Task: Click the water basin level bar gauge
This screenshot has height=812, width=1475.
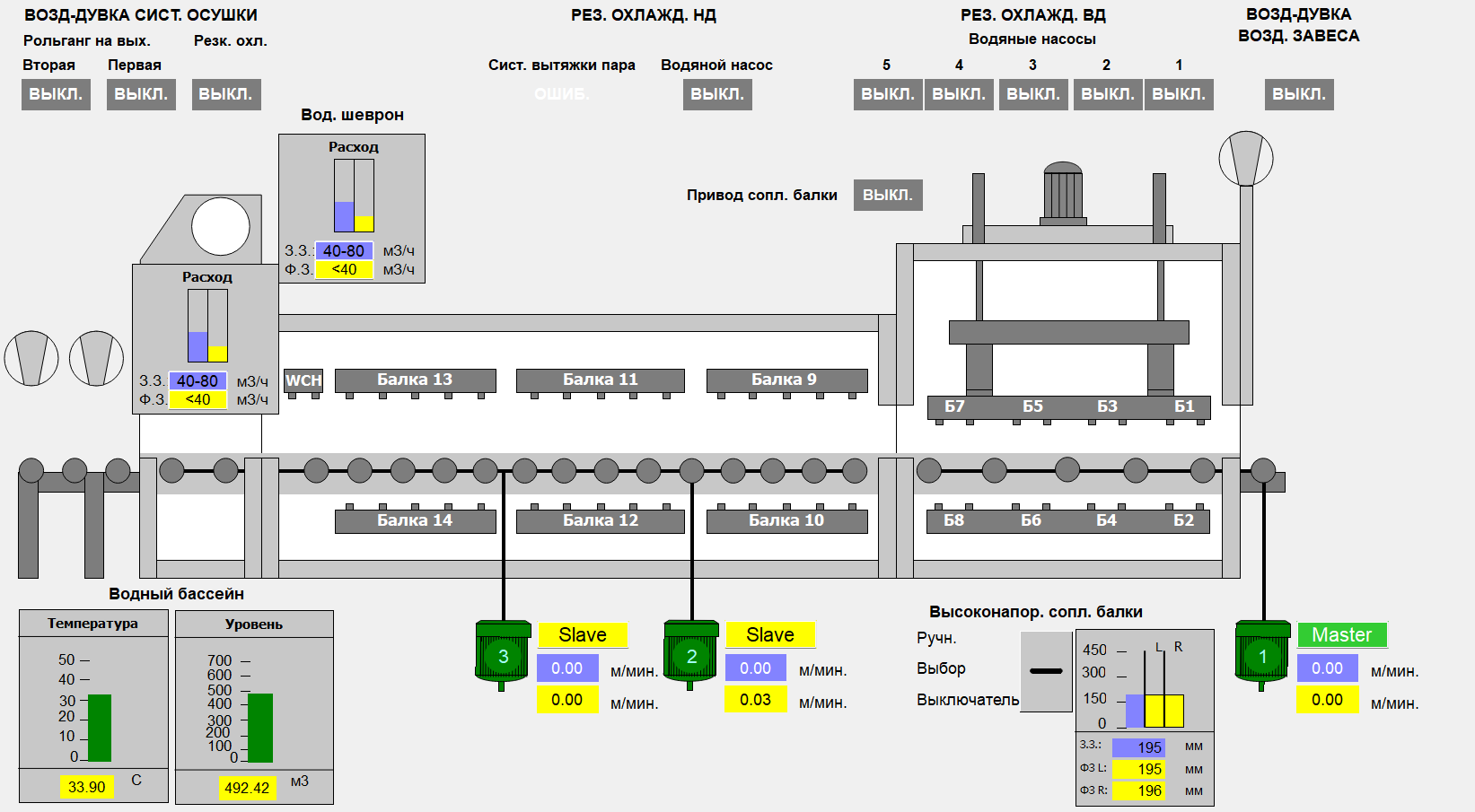Action: (259, 727)
